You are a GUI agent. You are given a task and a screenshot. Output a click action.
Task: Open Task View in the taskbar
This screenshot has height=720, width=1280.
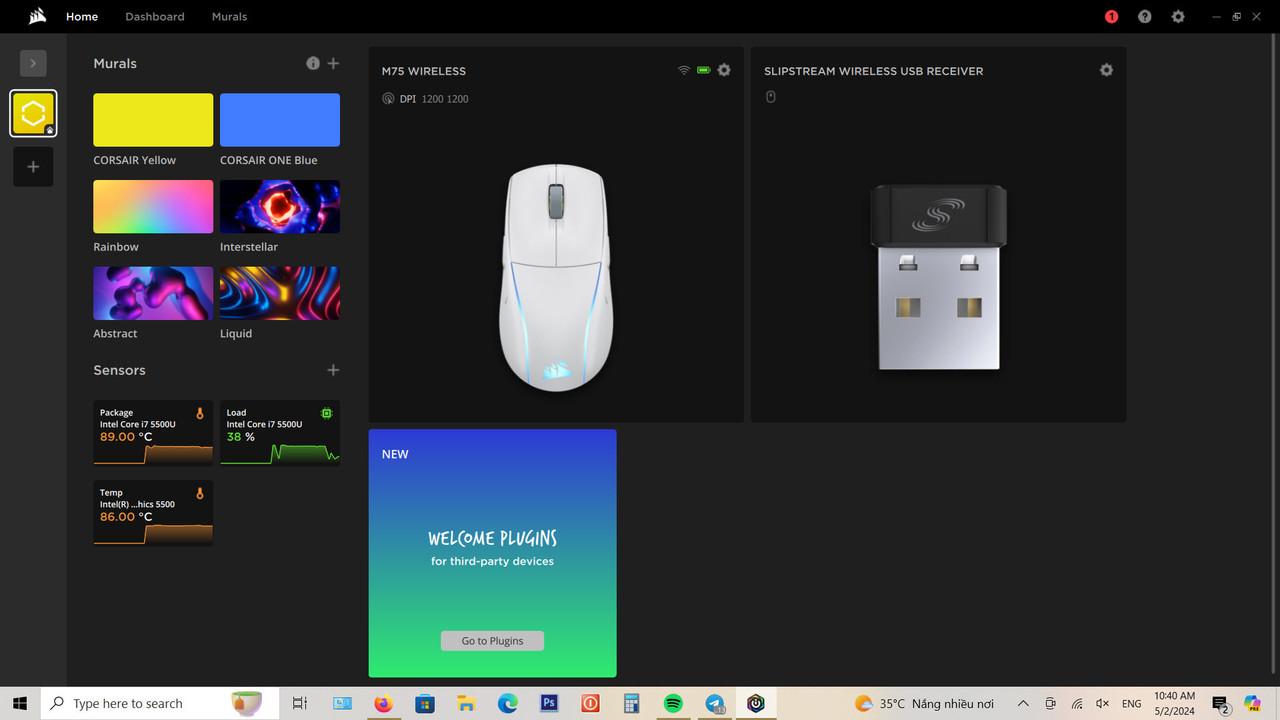300,703
